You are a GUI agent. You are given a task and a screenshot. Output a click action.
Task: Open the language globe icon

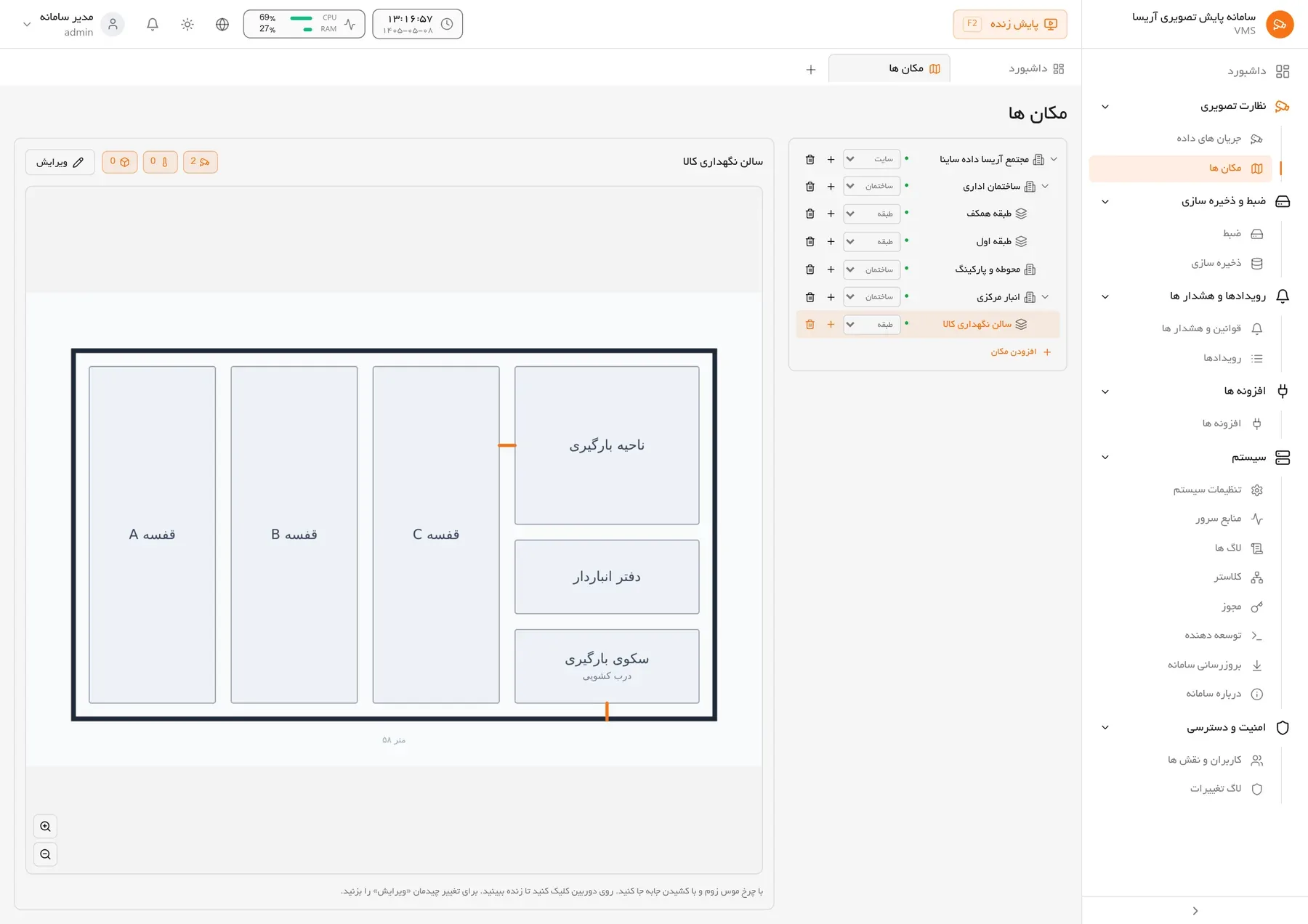(x=222, y=24)
